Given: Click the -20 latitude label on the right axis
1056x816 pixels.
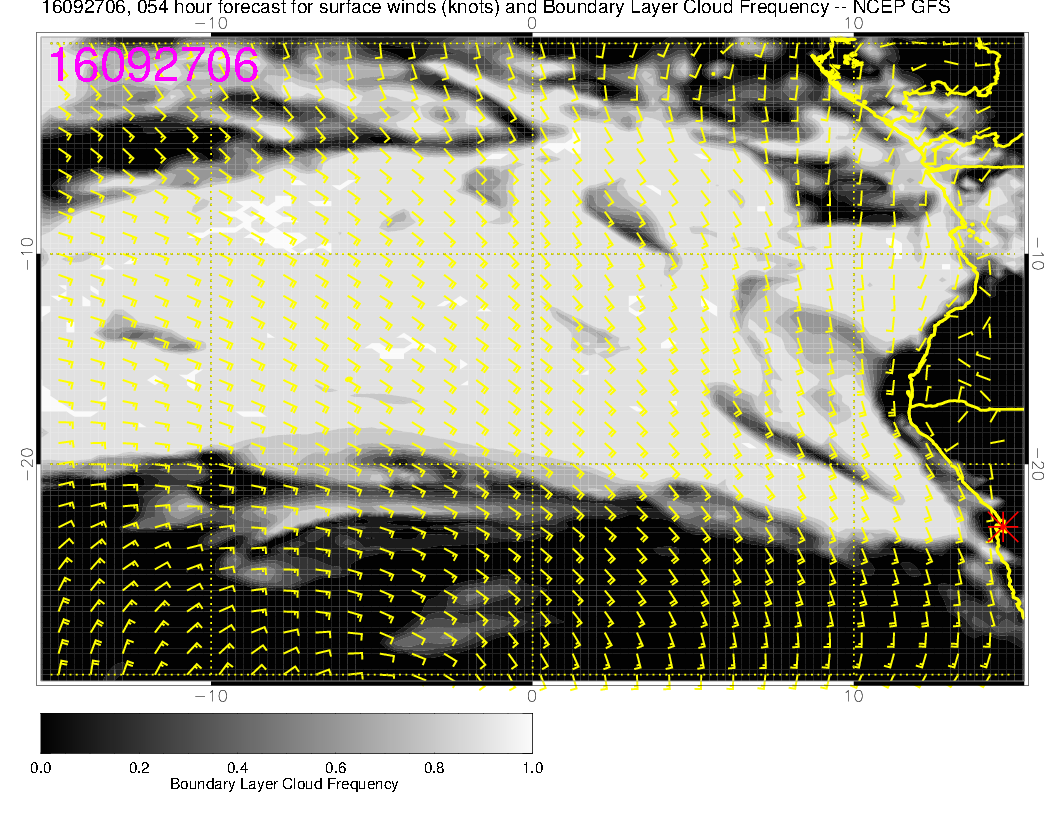Looking at the screenshot, I should coord(1037,464).
